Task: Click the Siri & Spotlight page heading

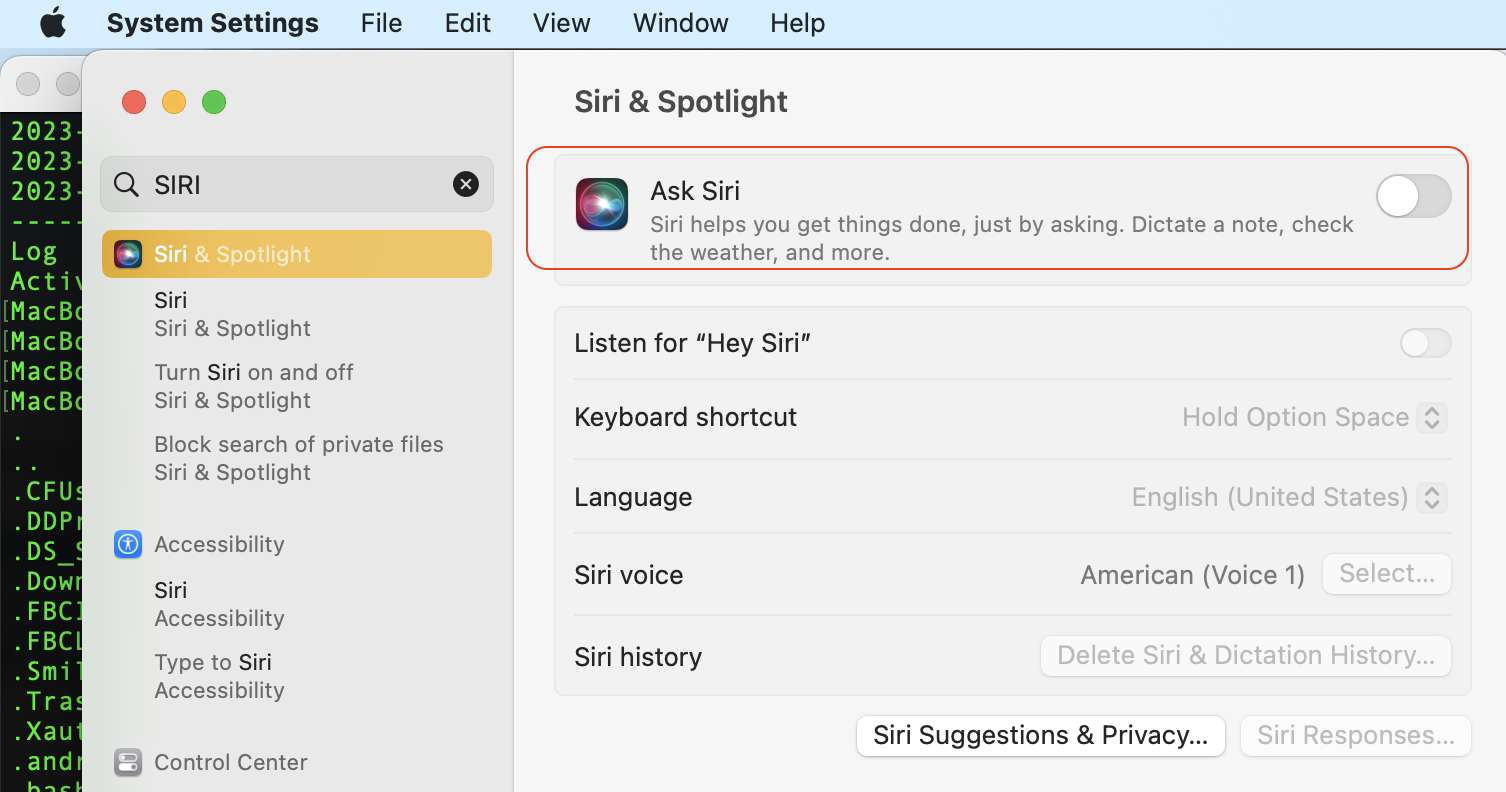Action: [x=681, y=101]
